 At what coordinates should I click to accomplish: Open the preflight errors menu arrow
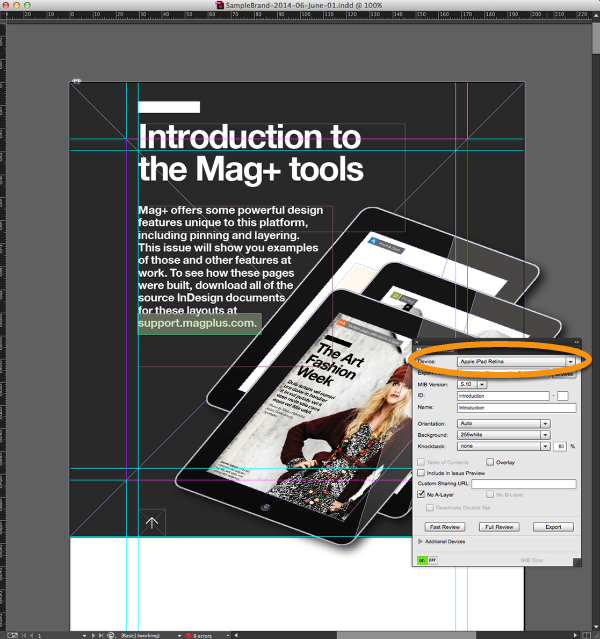pyautogui.click(x=227, y=635)
